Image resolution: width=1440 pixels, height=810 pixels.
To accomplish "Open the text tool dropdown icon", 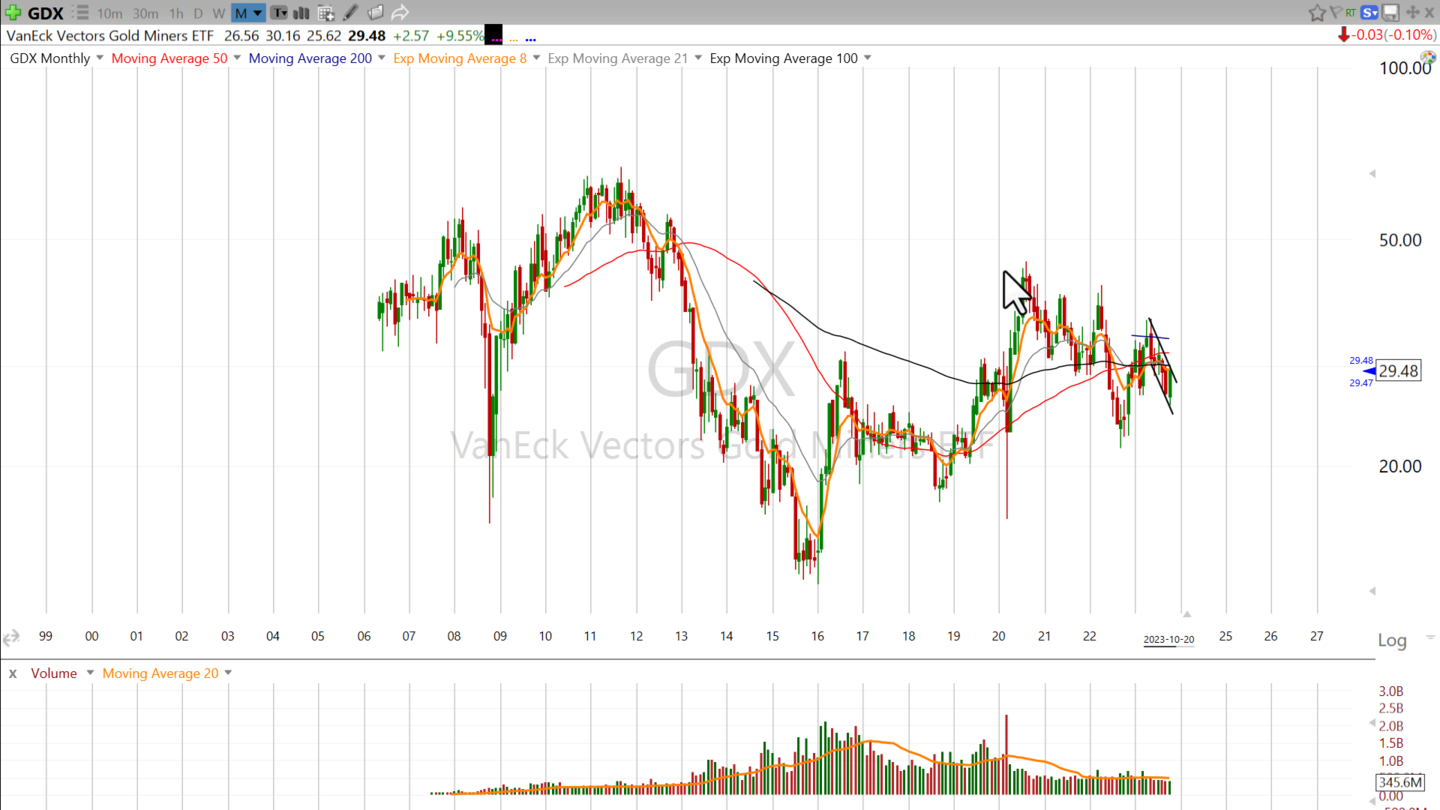I will (x=279, y=13).
